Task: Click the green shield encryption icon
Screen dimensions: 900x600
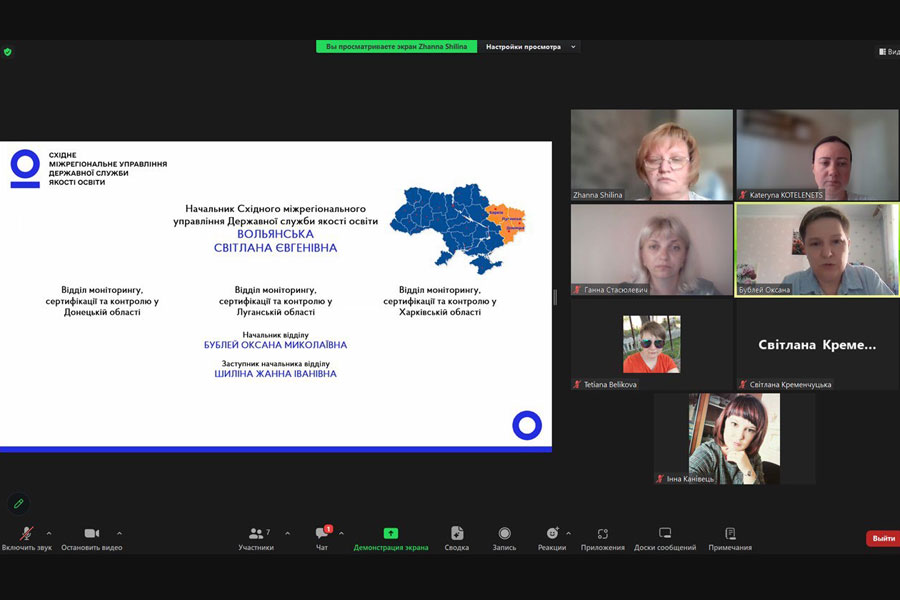Action: click(8, 51)
